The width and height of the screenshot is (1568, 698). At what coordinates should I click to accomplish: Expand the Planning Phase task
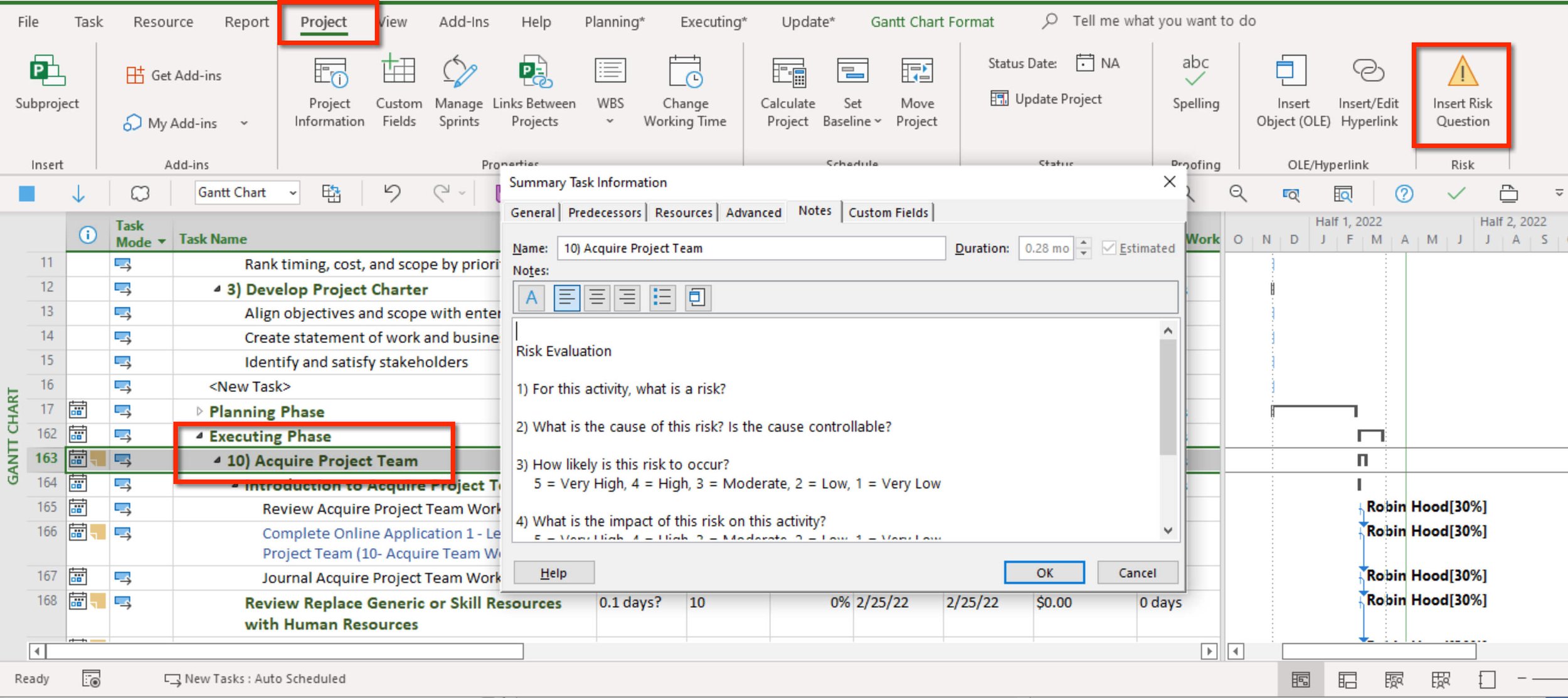click(x=199, y=411)
